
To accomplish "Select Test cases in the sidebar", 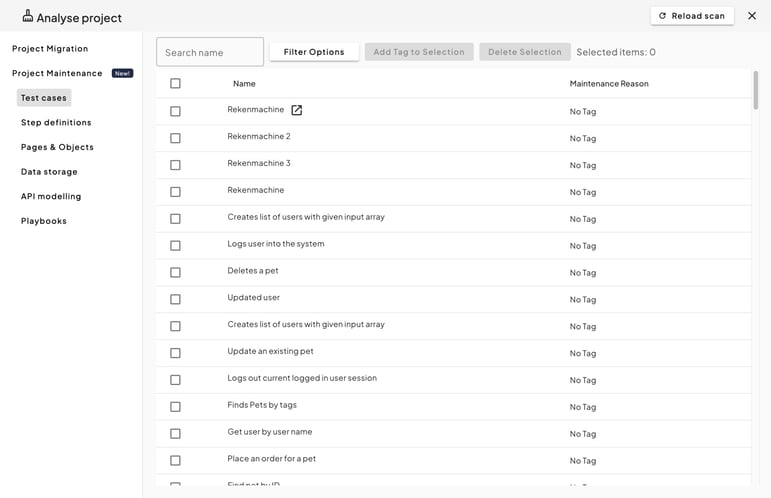I will [x=44, y=98].
